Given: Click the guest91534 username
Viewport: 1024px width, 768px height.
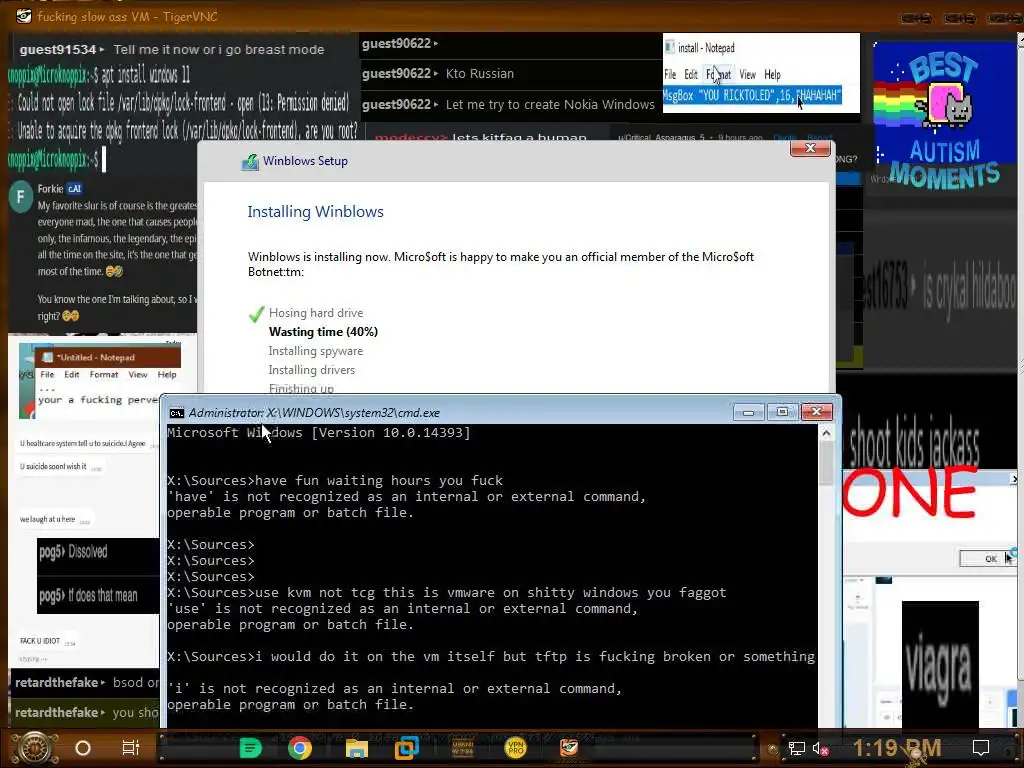Looking at the screenshot, I should click(57, 50).
